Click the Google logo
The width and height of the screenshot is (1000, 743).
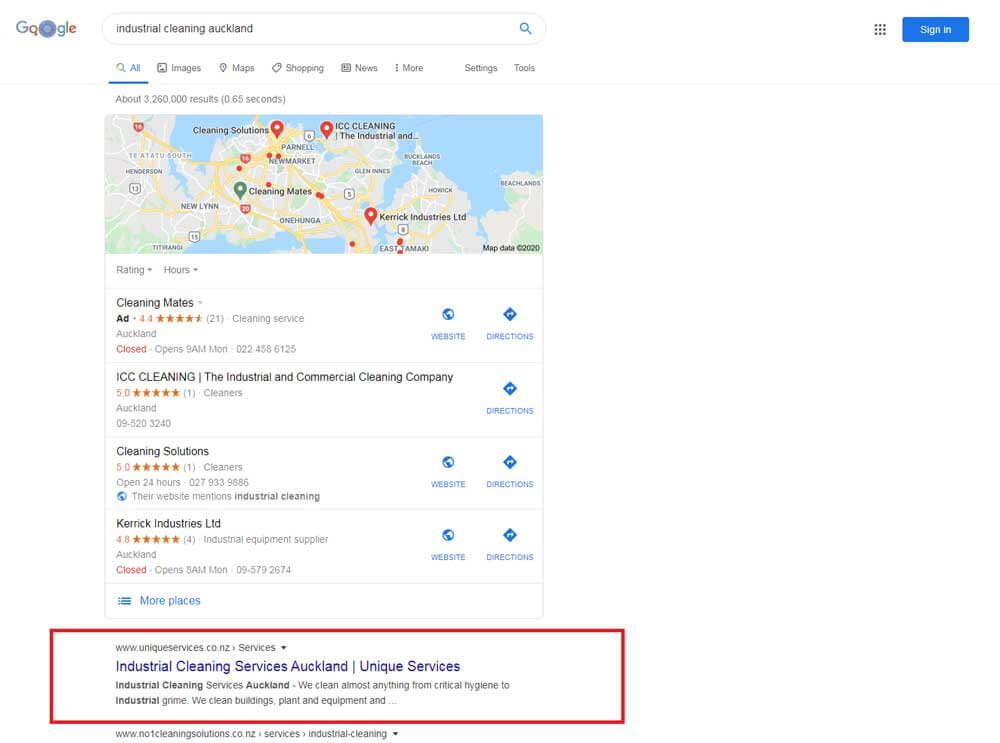[x=46, y=28]
